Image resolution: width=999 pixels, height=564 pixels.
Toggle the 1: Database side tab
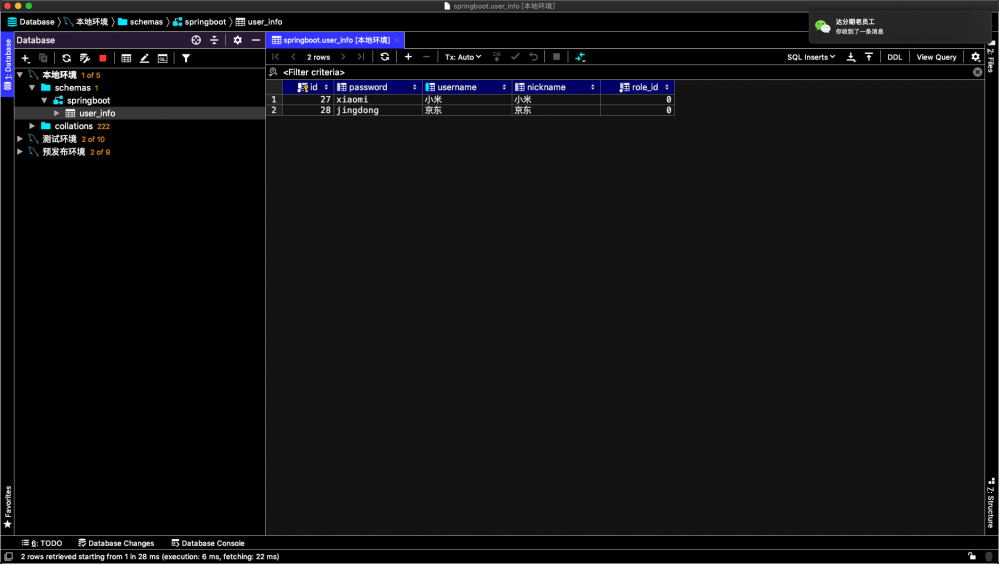coord(8,64)
